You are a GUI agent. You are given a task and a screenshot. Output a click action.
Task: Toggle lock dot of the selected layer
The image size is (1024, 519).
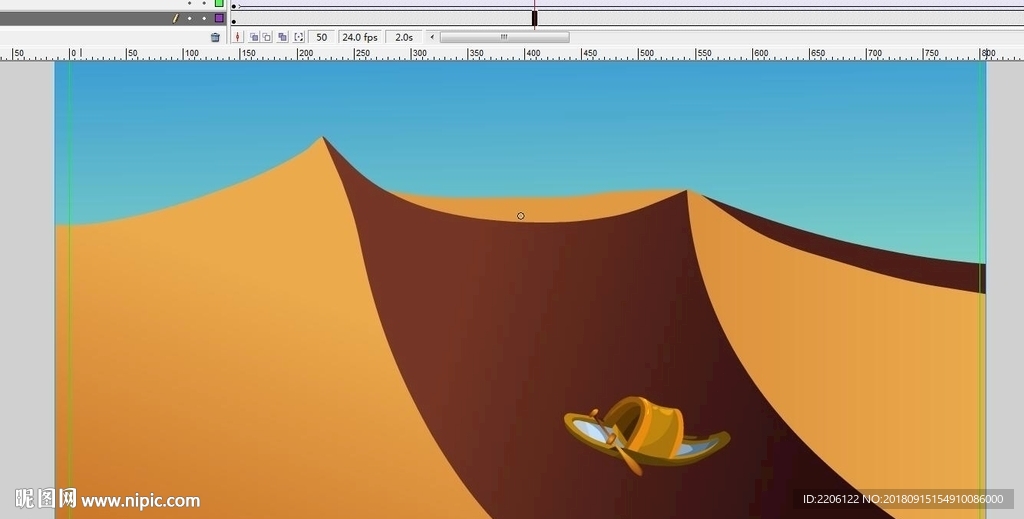coord(204,18)
